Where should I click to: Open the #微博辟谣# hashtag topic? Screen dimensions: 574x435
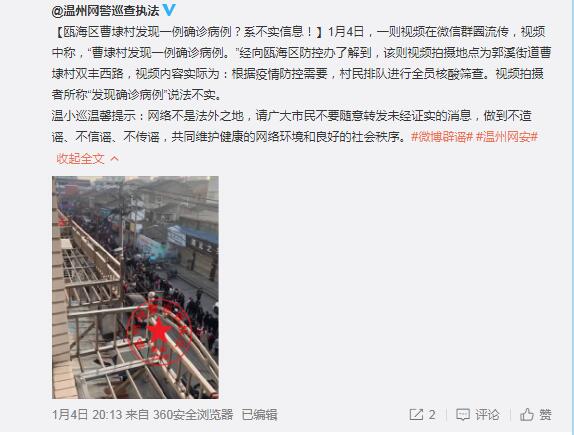coord(442,137)
